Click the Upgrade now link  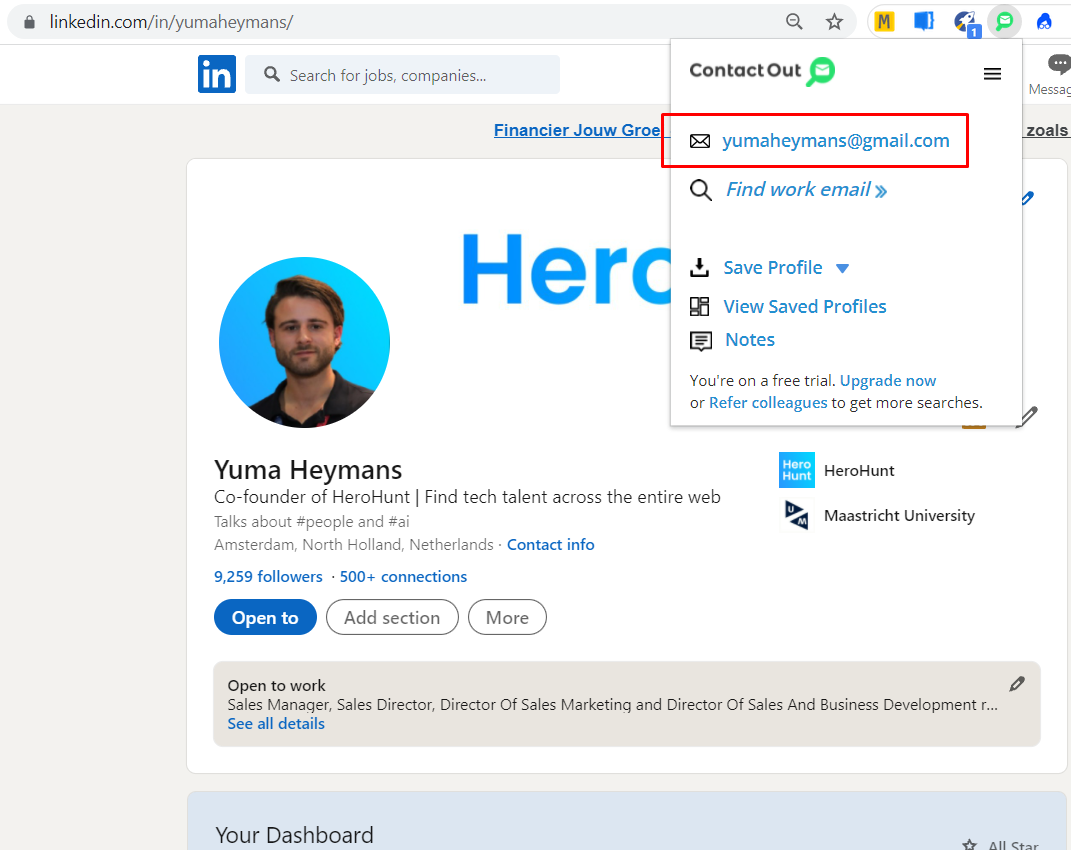tap(888, 381)
